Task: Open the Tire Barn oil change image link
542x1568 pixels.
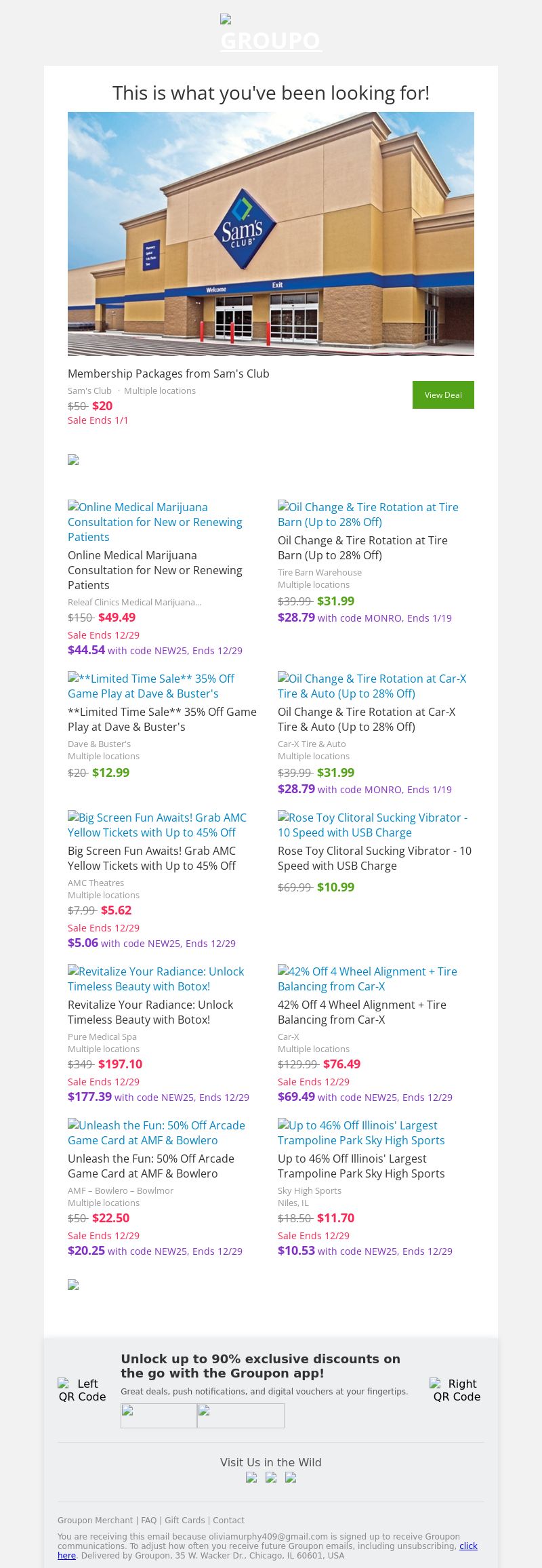Action: (x=368, y=515)
